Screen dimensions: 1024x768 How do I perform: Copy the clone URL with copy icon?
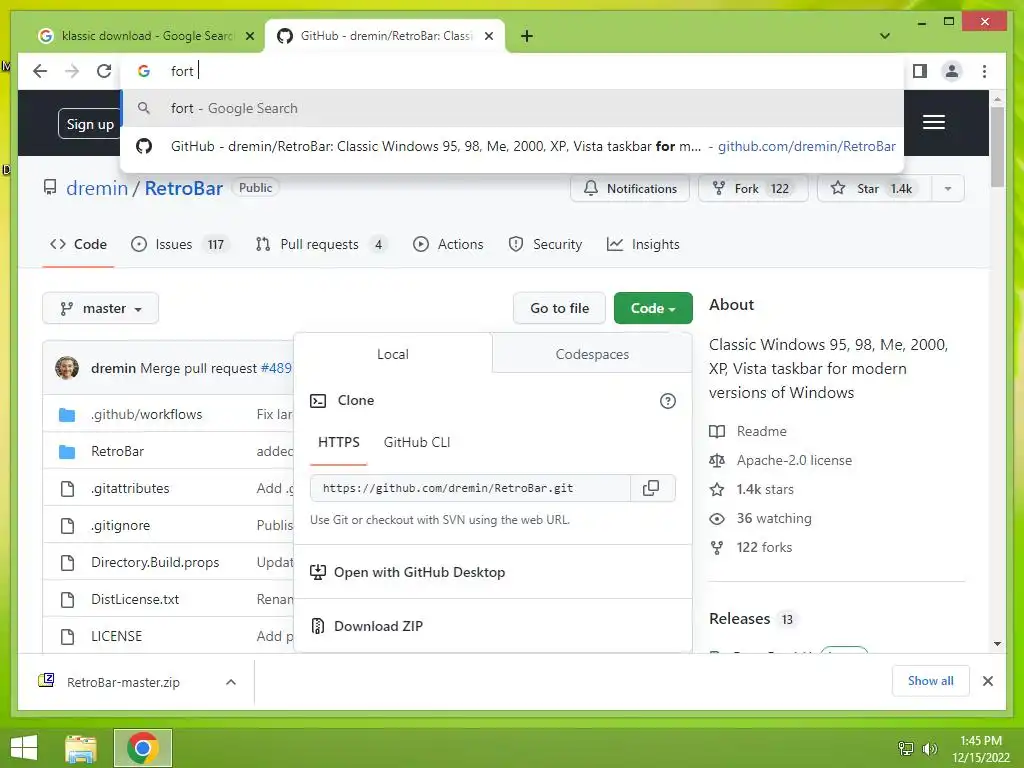pyautogui.click(x=652, y=488)
